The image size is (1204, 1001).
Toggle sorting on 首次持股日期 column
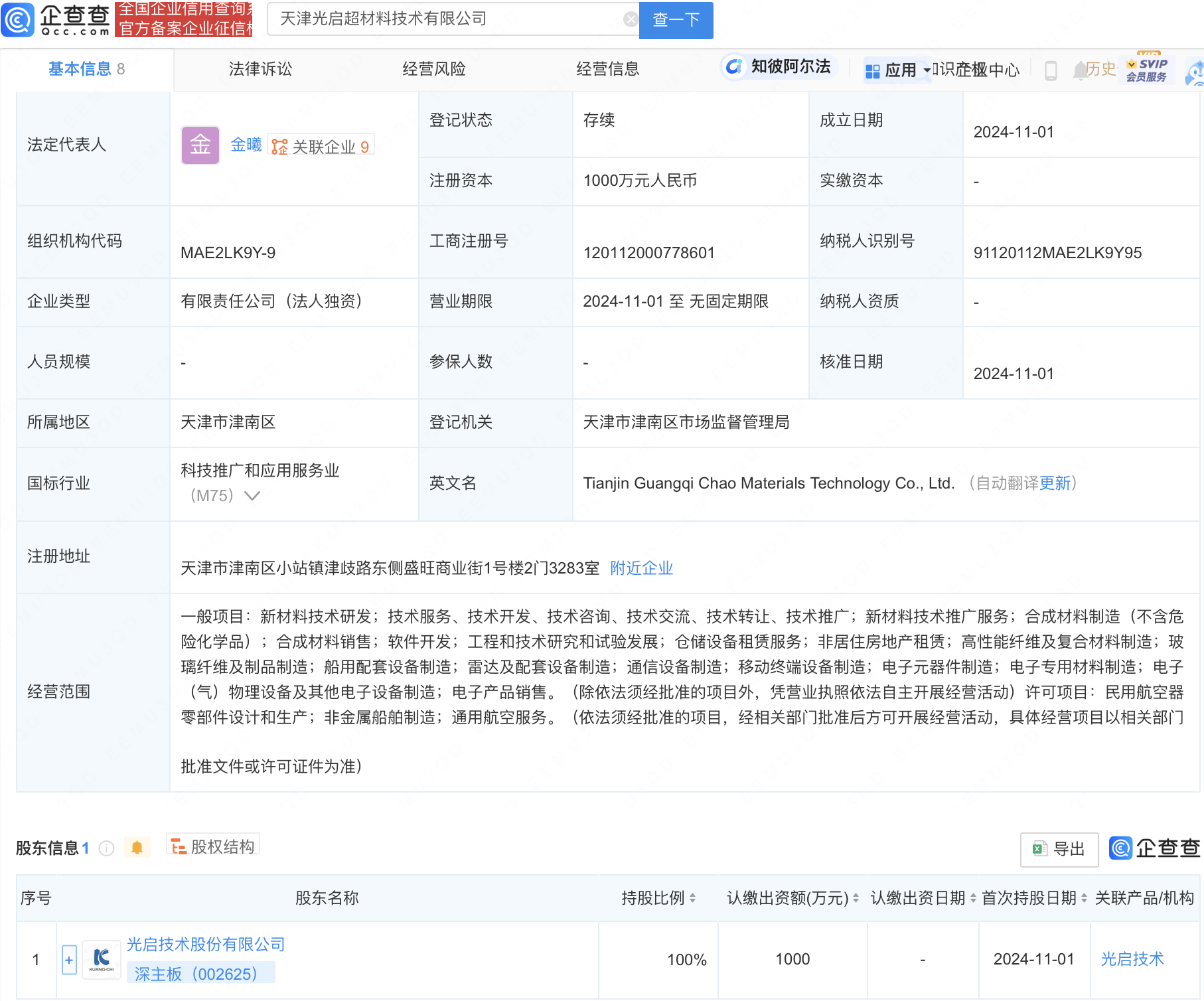click(1083, 898)
